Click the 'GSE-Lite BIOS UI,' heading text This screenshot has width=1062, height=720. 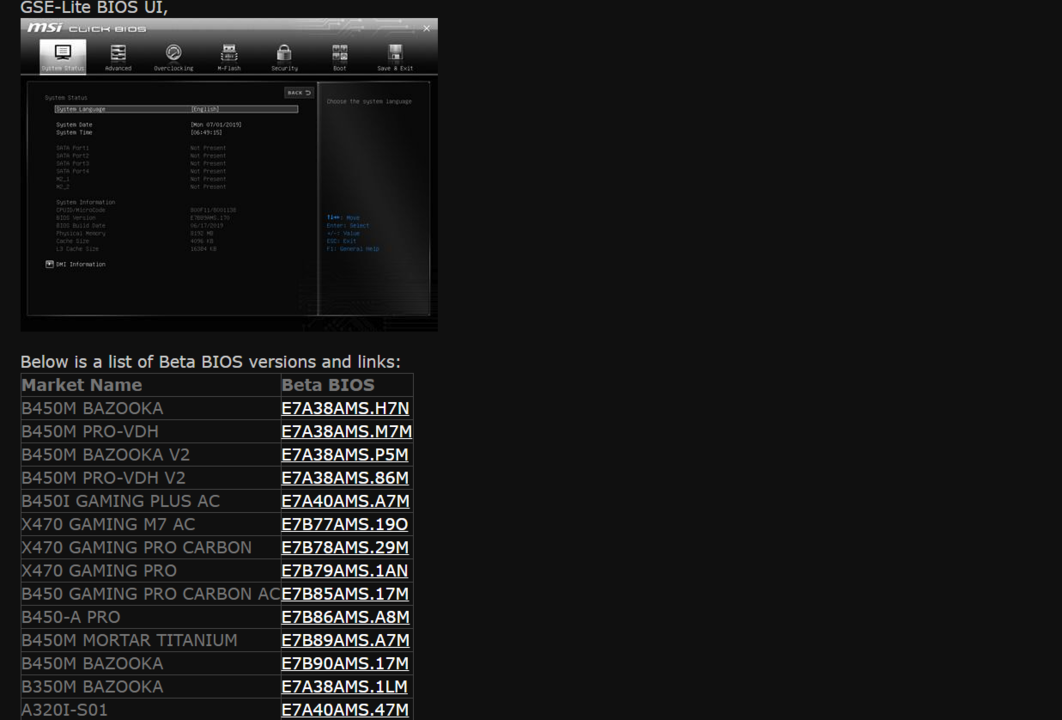pyautogui.click(x=94, y=7)
